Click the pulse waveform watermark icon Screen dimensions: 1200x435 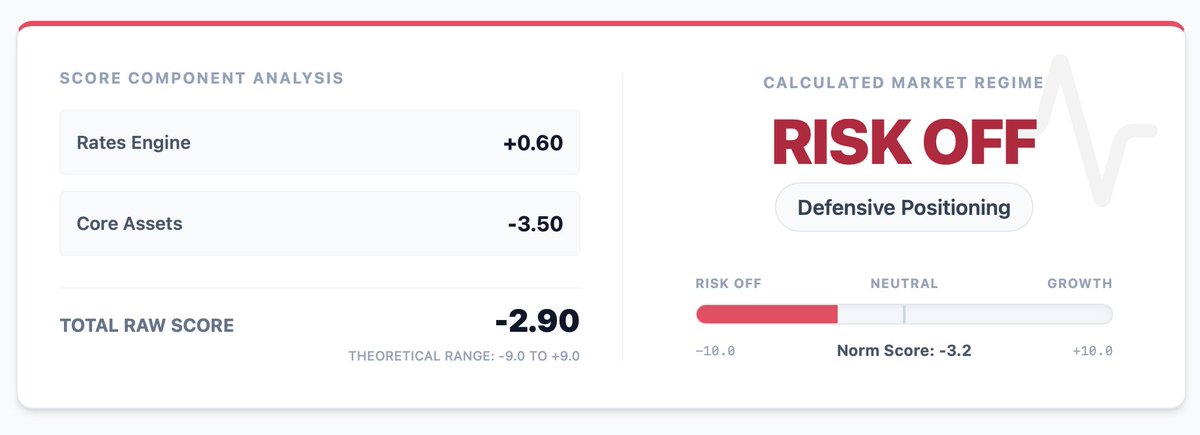pyautogui.click(x=1097, y=130)
